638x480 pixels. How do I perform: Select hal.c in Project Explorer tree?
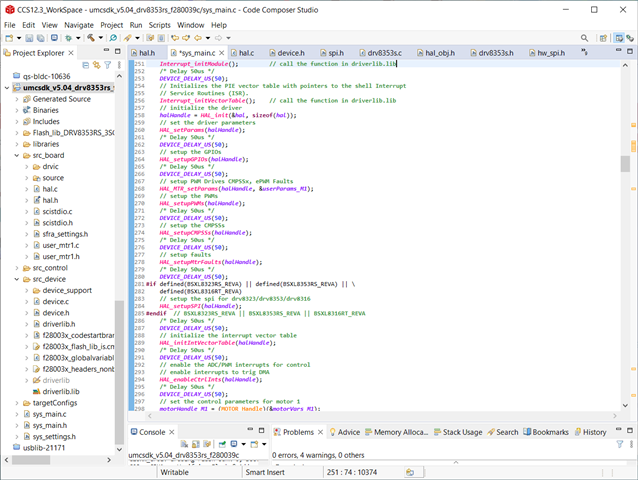(50, 189)
